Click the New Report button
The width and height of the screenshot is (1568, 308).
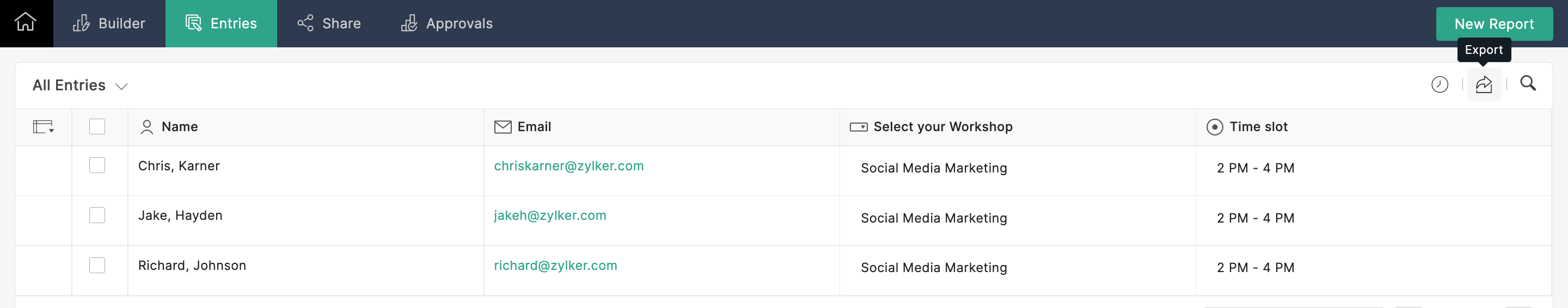pos(1494,24)
